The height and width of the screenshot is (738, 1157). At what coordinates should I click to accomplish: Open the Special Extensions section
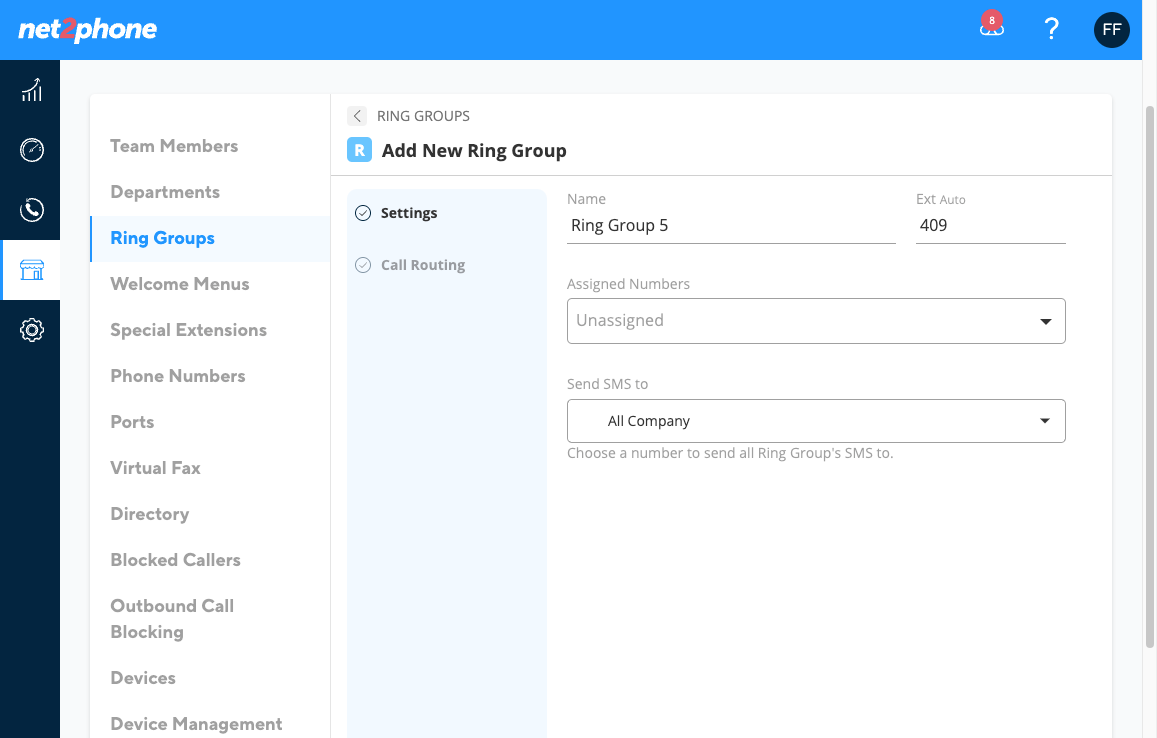pyautogui.click(x=189, y=330)
